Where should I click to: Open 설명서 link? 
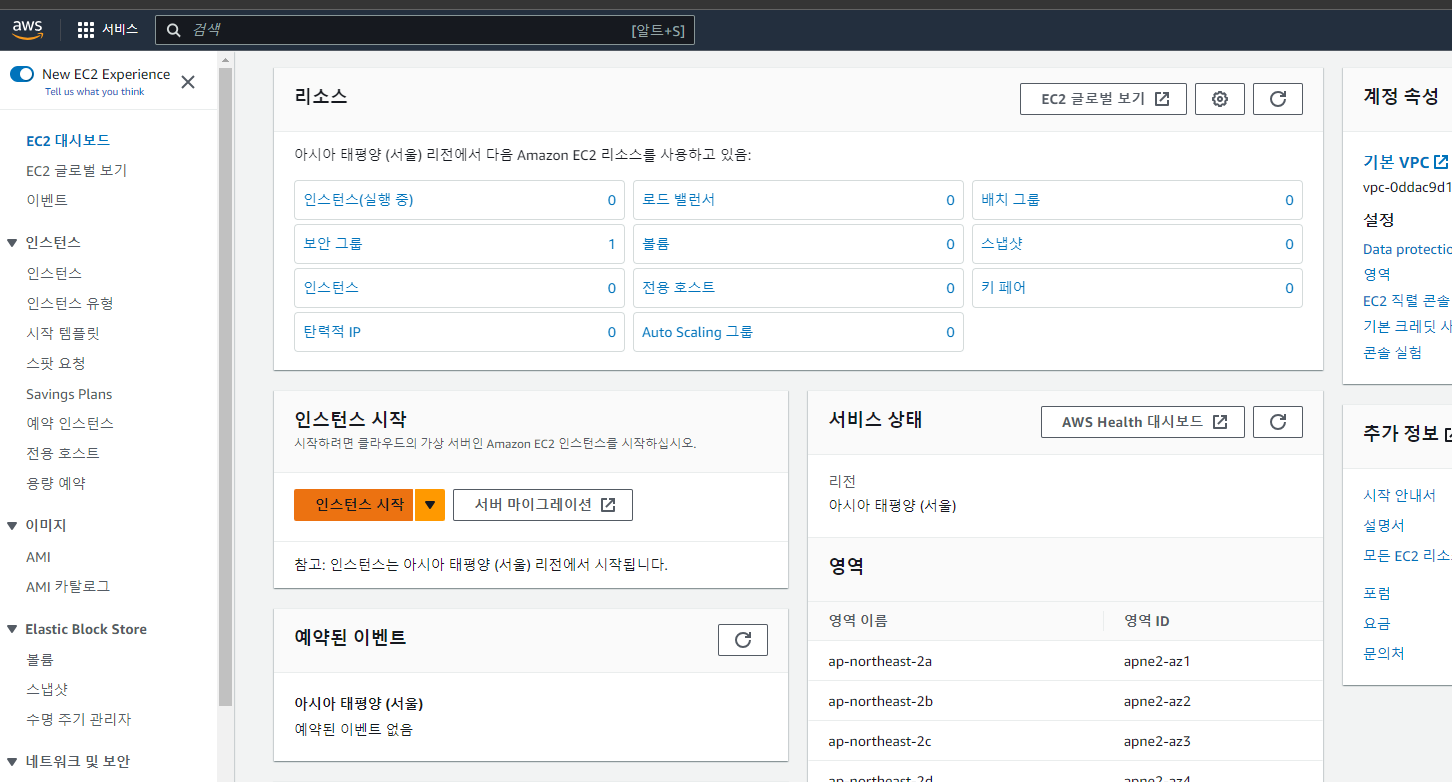pyautogui.click(x=1384, y=525)
